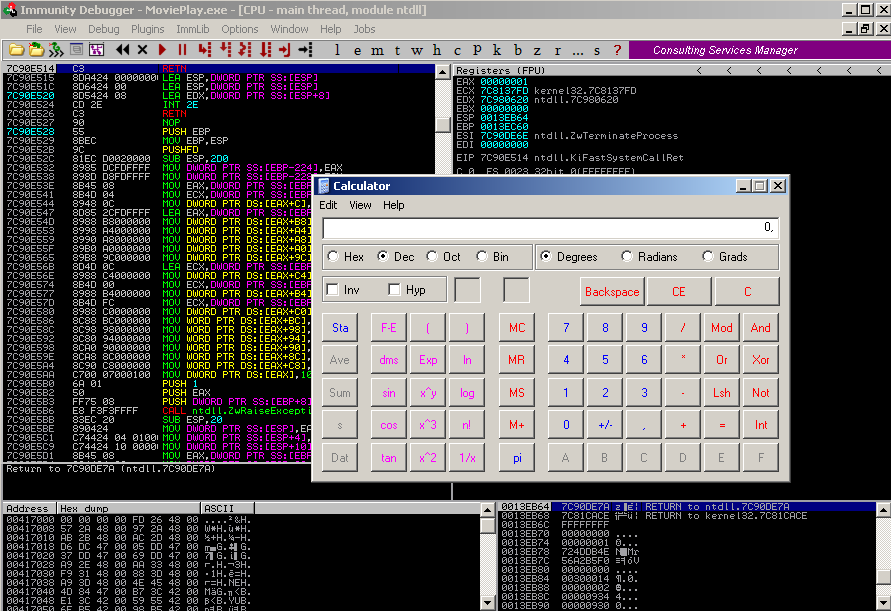Screen dimensions: 891x611
Task: Show memory map with 'm' toolbar button
Action: click(x=376, y=49)
